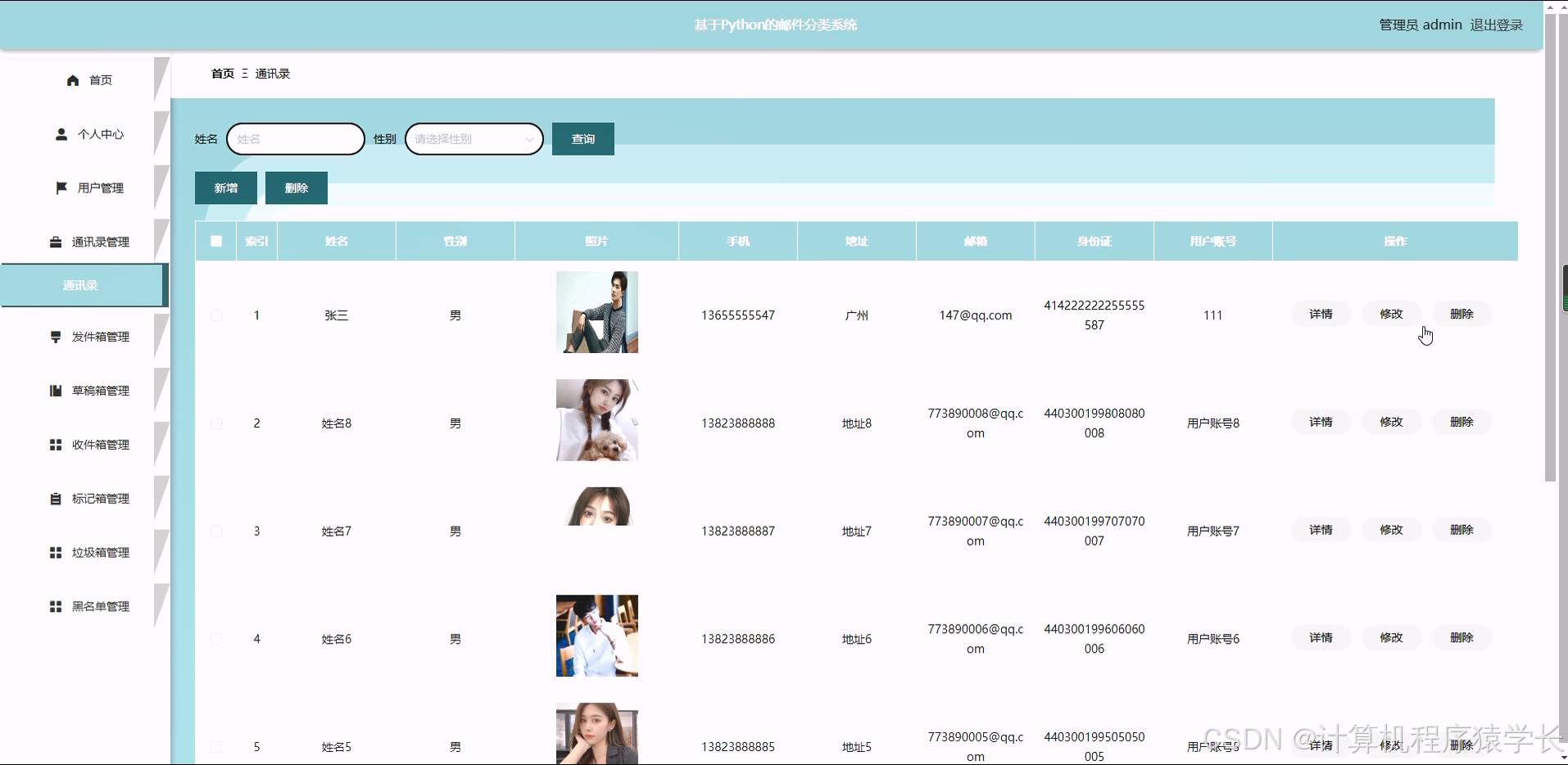This screenshot has height=765, width=1568.
Task: Click 退出登录 to log out
Action: pyautogui.click(x=1496, y=25)
